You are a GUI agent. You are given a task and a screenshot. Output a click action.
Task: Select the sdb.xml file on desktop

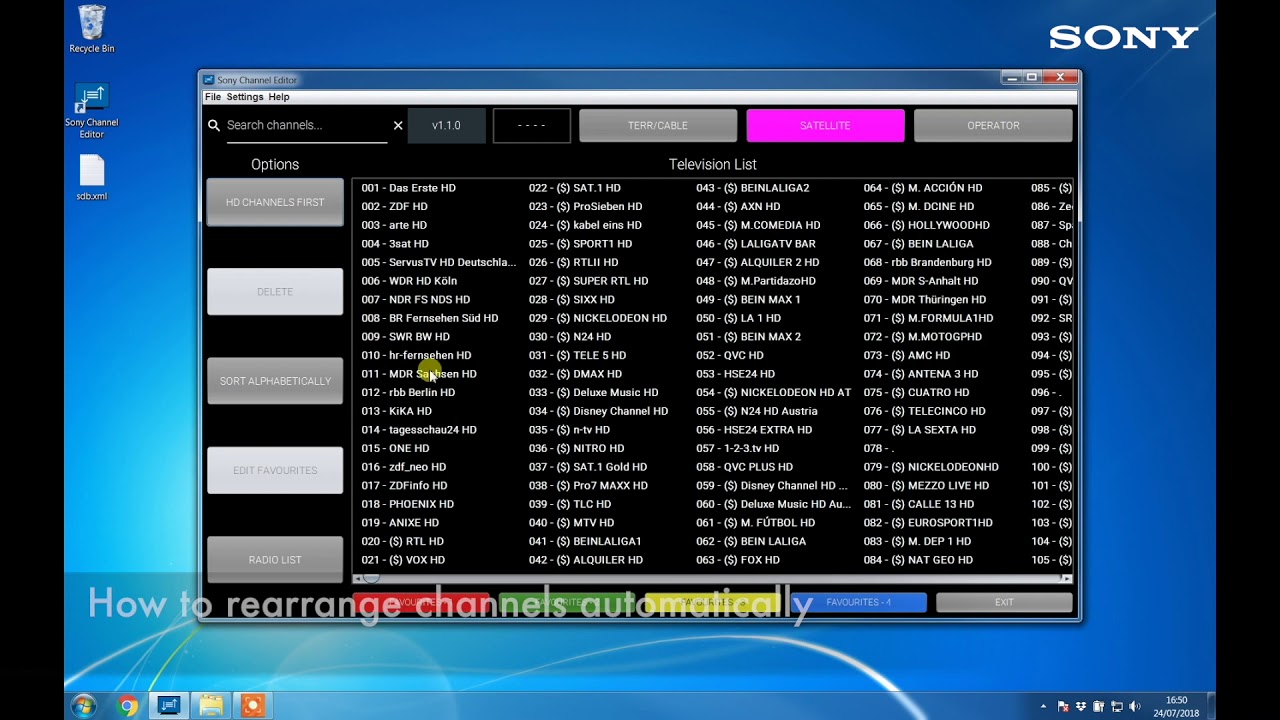click(x=92, y=178)
